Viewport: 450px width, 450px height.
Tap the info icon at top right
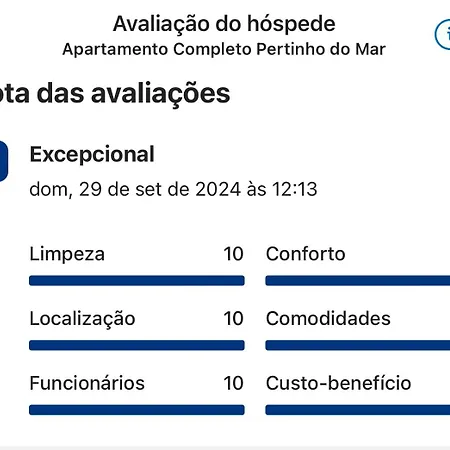point(443,35)
